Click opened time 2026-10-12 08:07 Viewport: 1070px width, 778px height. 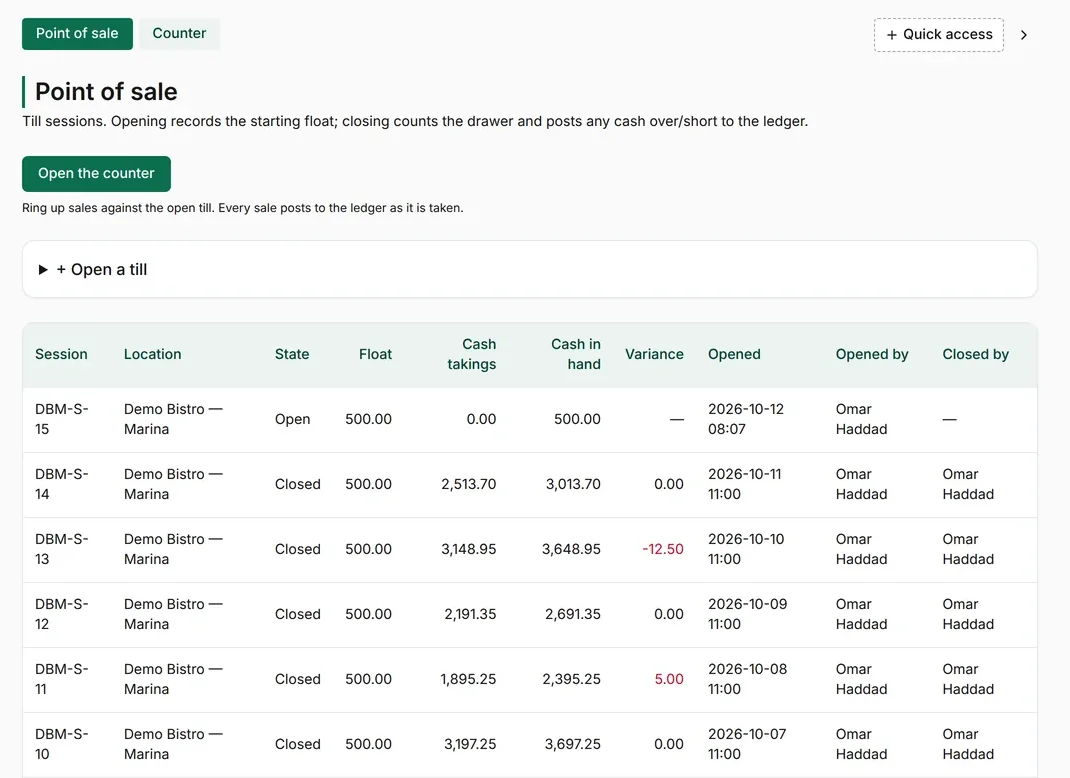[746, 419]
